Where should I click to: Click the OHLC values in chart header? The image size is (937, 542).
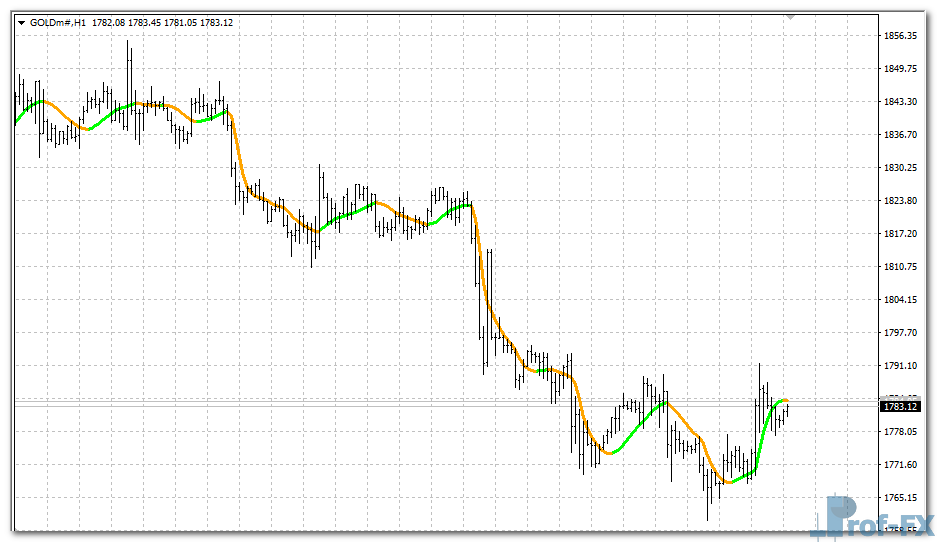tap(162, 22)
